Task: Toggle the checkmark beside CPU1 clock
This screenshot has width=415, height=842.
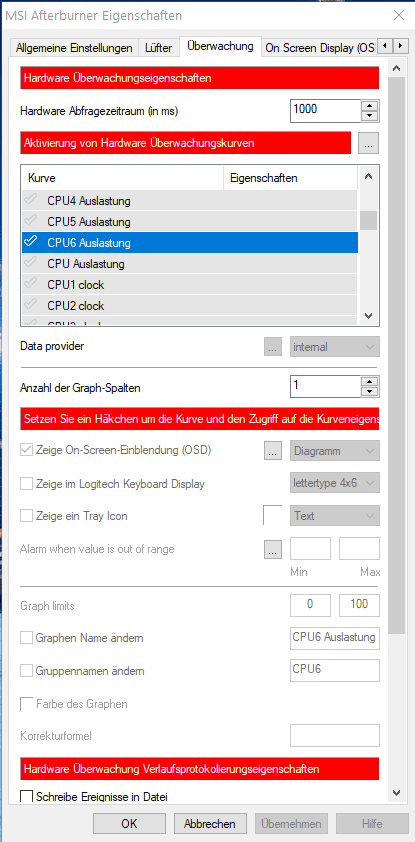Action: (31, 284)
